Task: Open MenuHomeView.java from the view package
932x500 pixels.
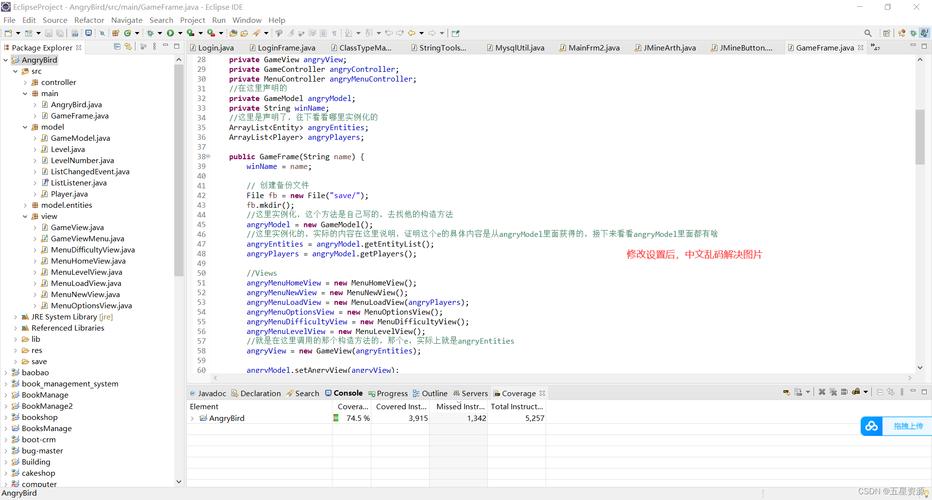Action: (86, 261)
